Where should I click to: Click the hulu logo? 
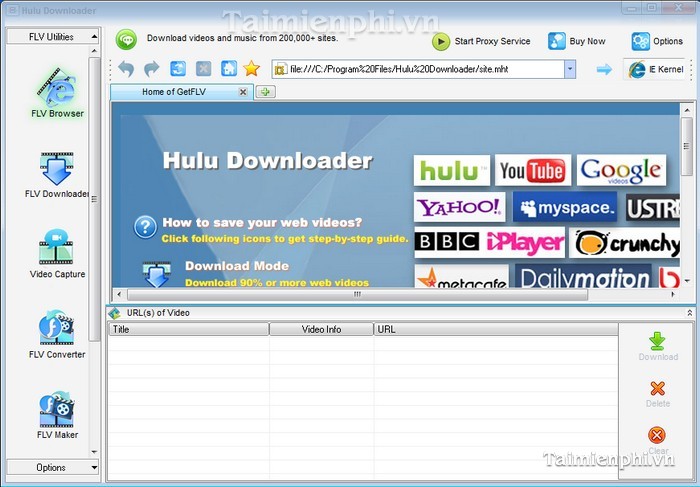(451, 170)
